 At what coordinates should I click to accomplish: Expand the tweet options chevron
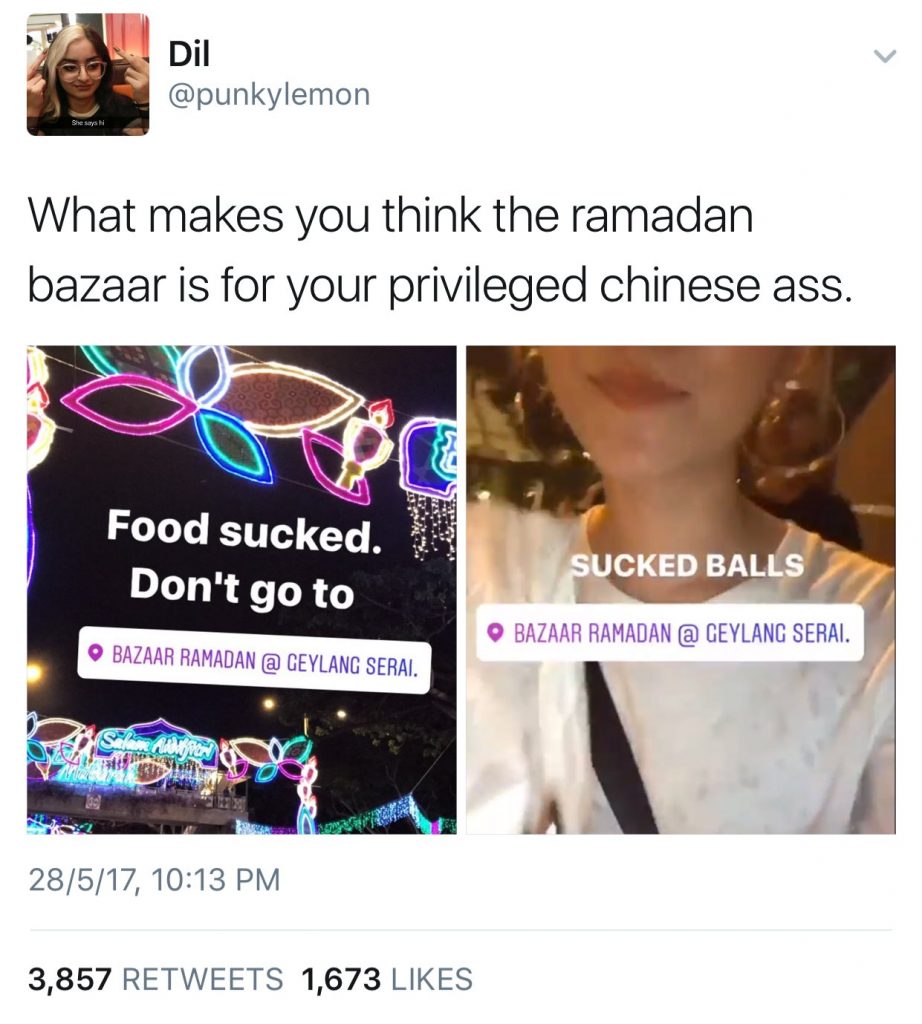click(885, 57)
